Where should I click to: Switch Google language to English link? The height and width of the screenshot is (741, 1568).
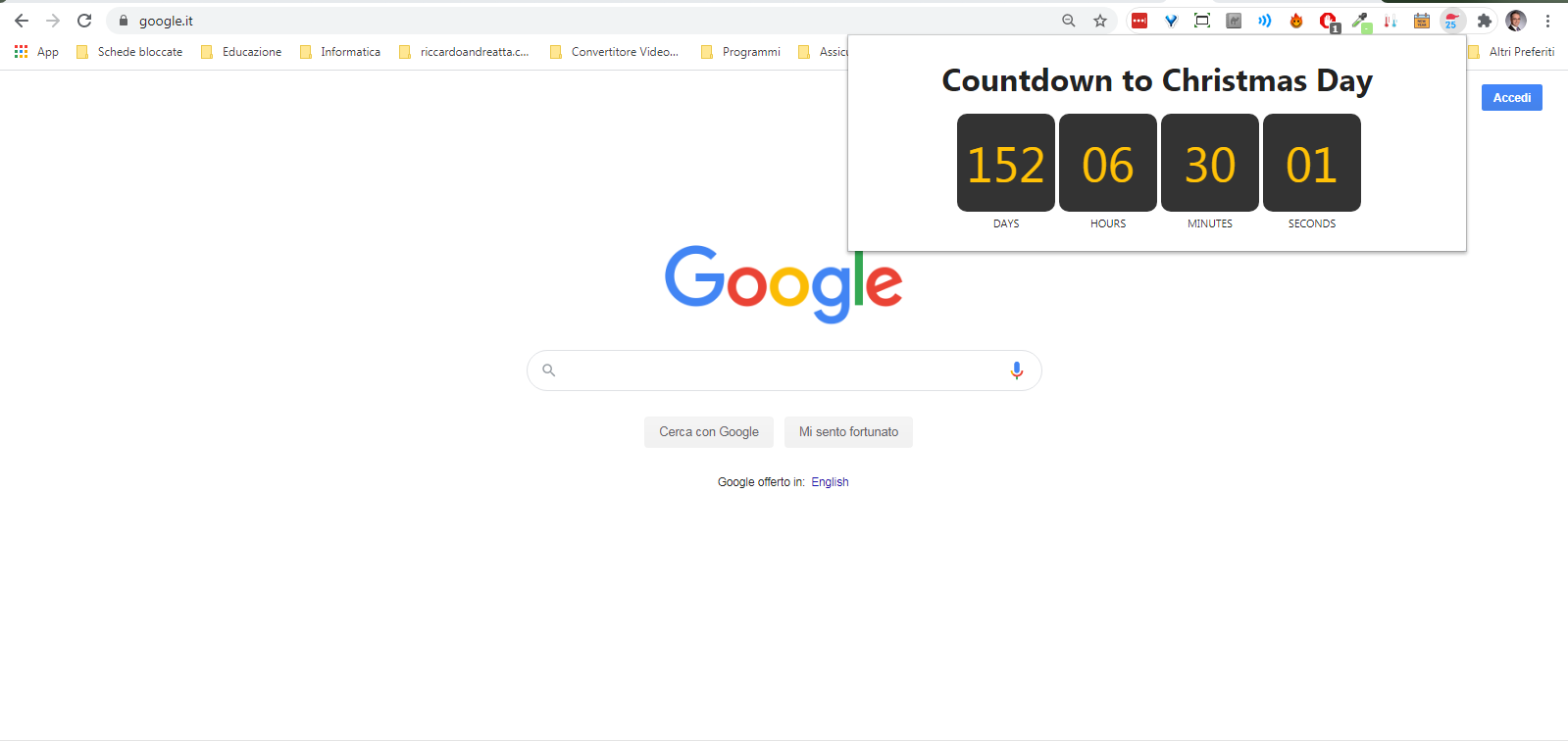(x=830, y=482)
